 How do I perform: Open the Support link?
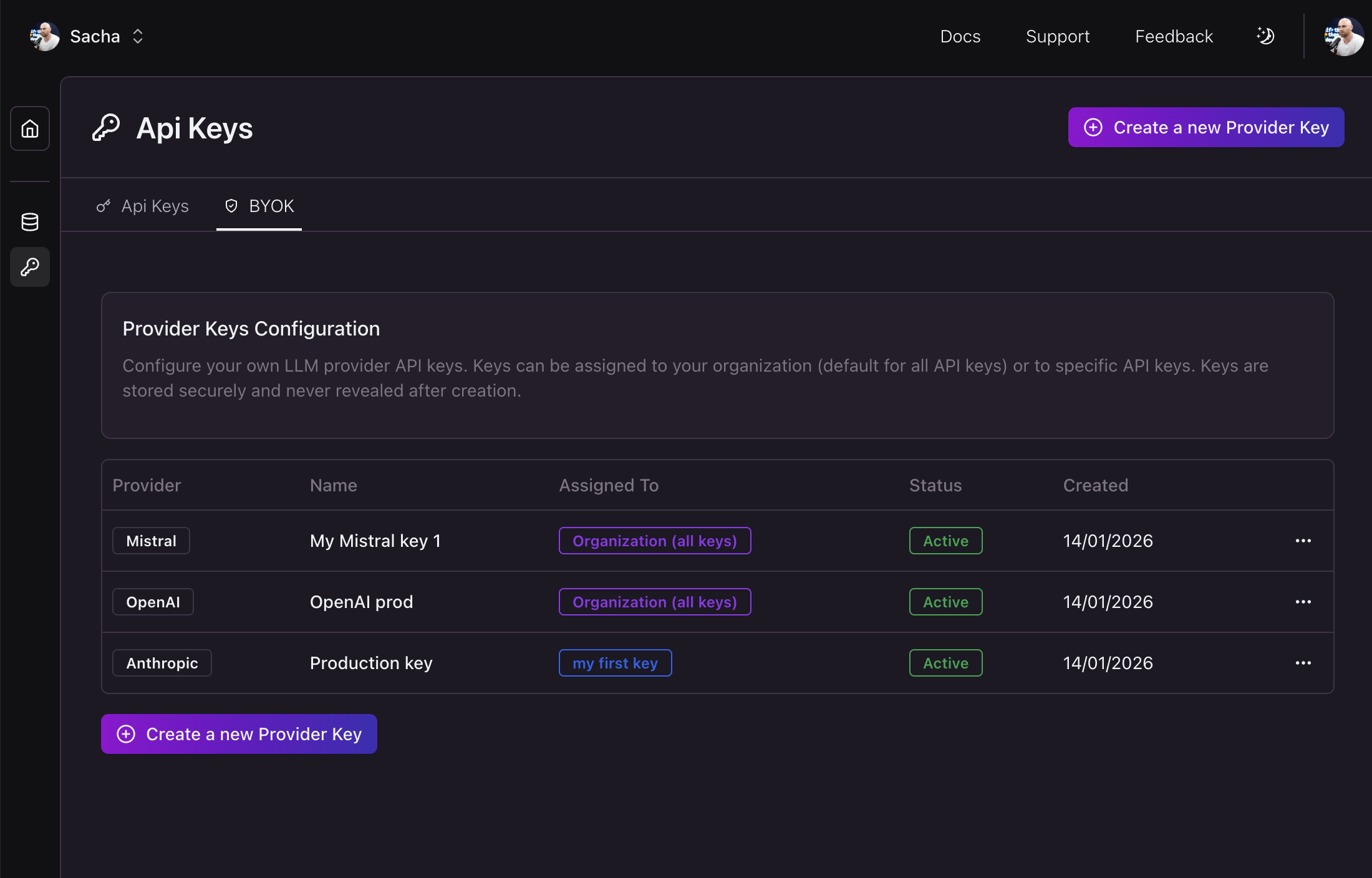click(x=1057, y=37)
